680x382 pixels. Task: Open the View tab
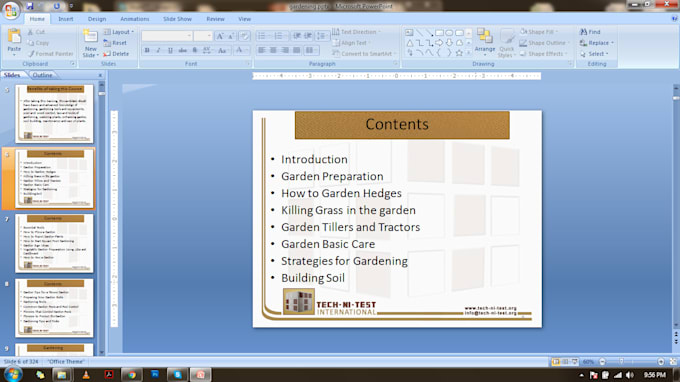coord(244,19)
